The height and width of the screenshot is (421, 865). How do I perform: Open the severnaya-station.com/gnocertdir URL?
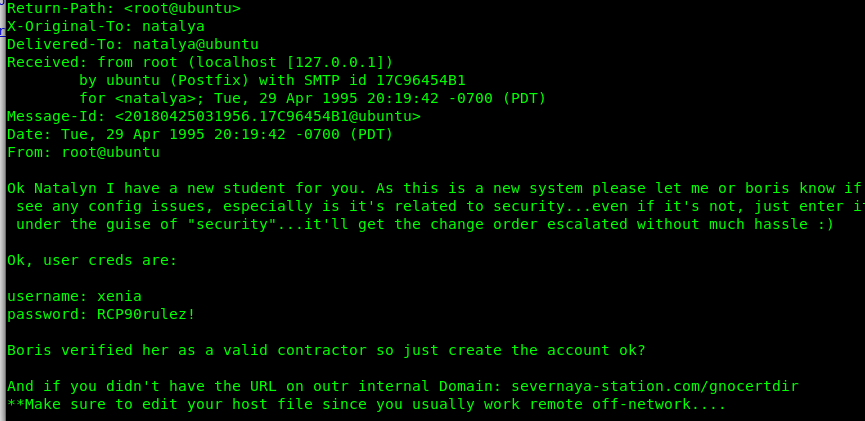point(655,386)
